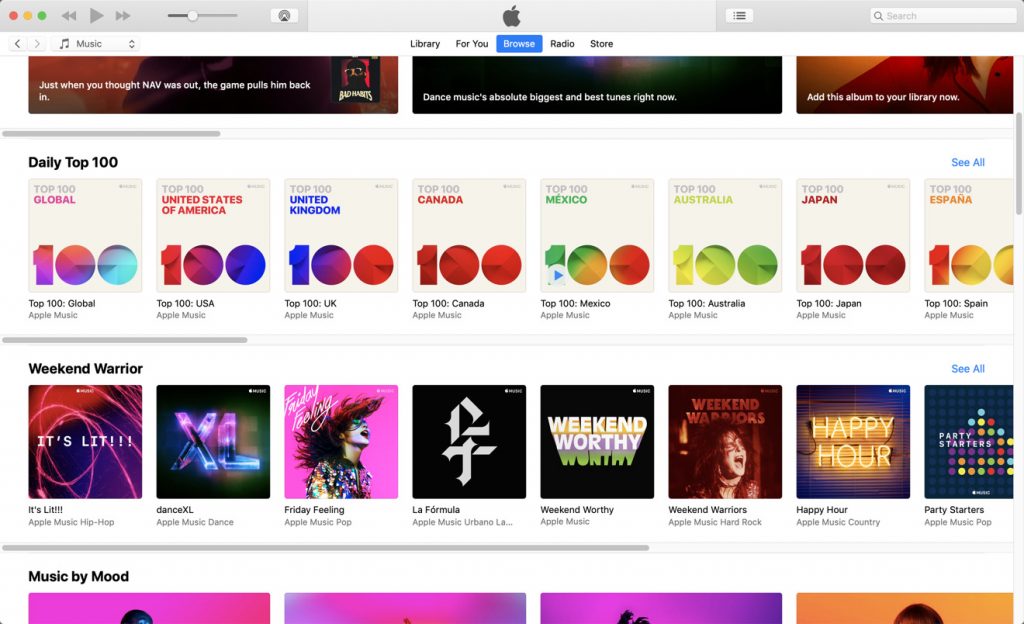
Task: Open the Party Starters playlist cover
Action: (x=968, y=442)
